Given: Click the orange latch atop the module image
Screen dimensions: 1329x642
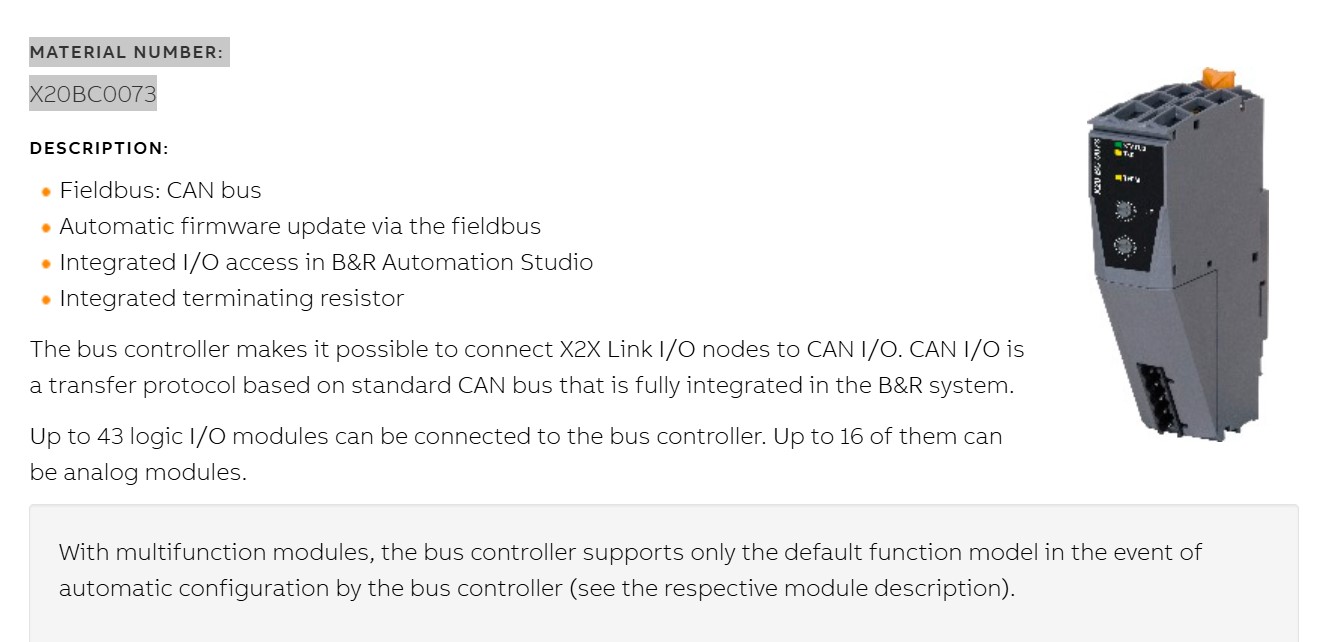Looking at the screenshot, I should (x=1218, y=77).
